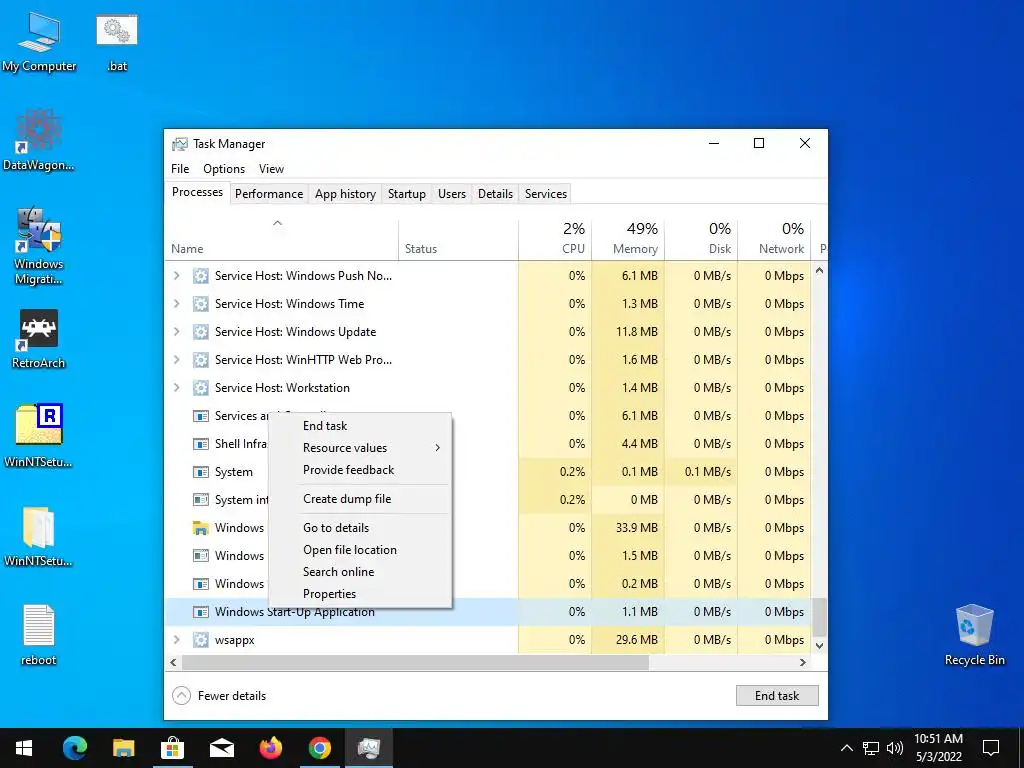The height and width of the screenshot is (768, 1024).
Task: Choose Create dump file option
Action: (x=360, y=499)
